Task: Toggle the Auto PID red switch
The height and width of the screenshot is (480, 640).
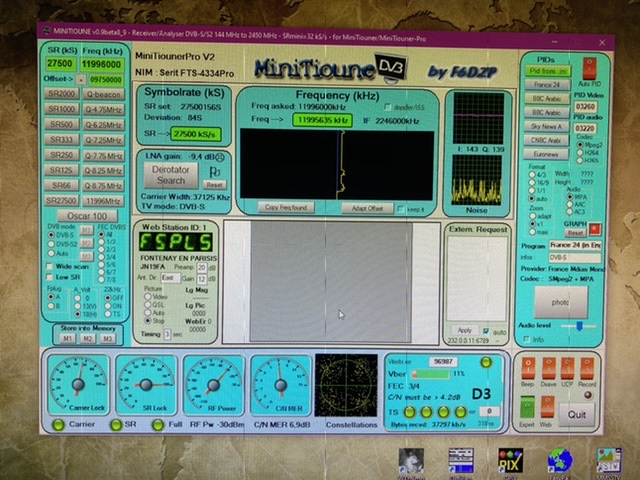Action: pos(589,69)
